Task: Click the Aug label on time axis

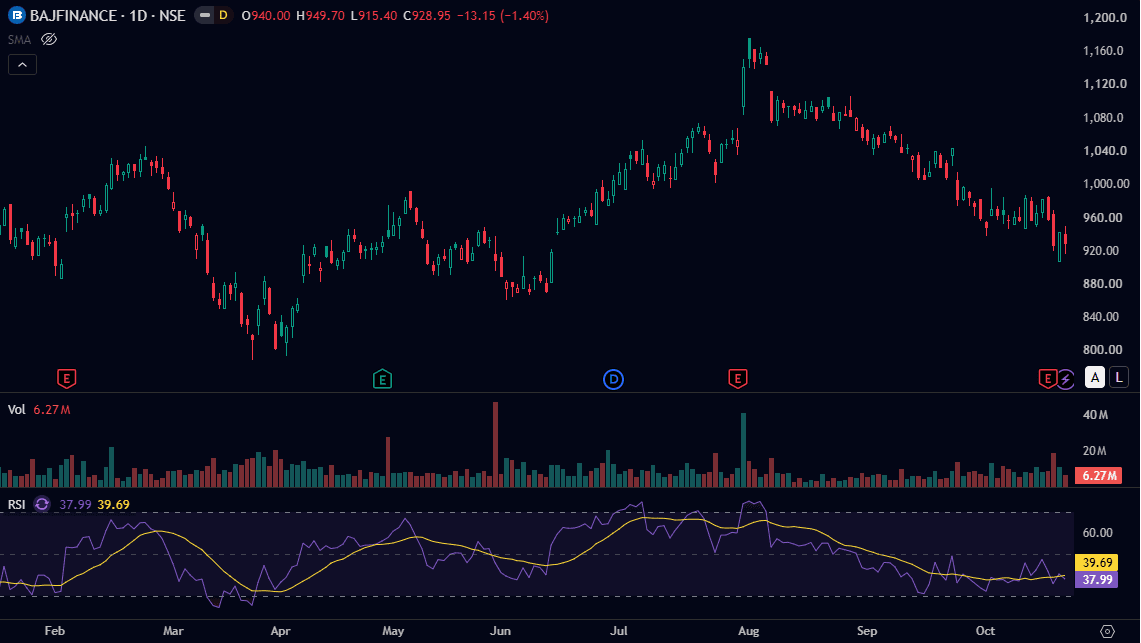Action: click(x=748, y=631)
